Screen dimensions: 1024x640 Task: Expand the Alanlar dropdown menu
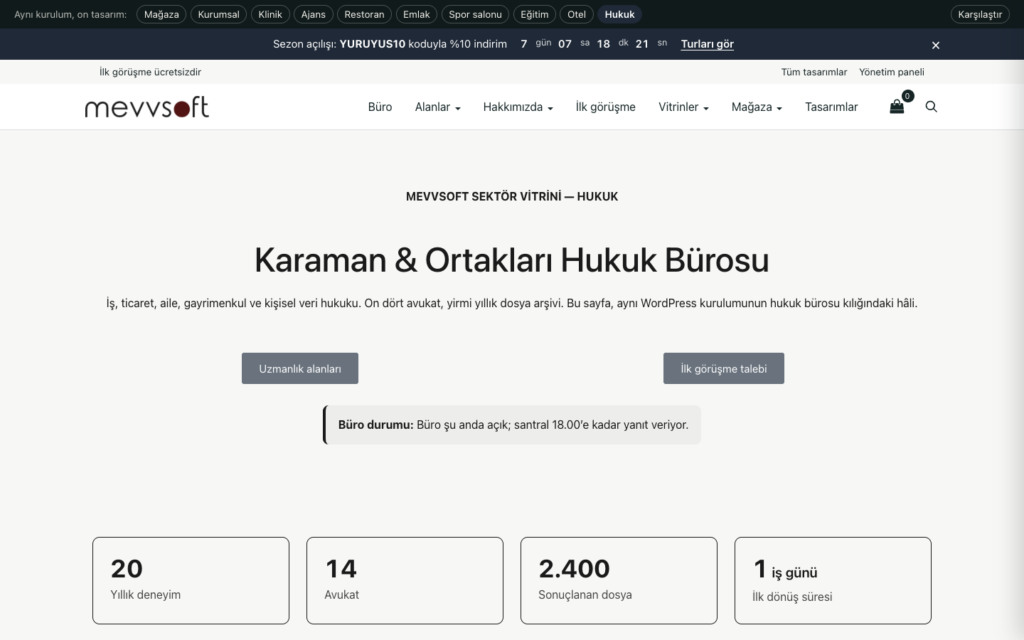coord(438,106)
